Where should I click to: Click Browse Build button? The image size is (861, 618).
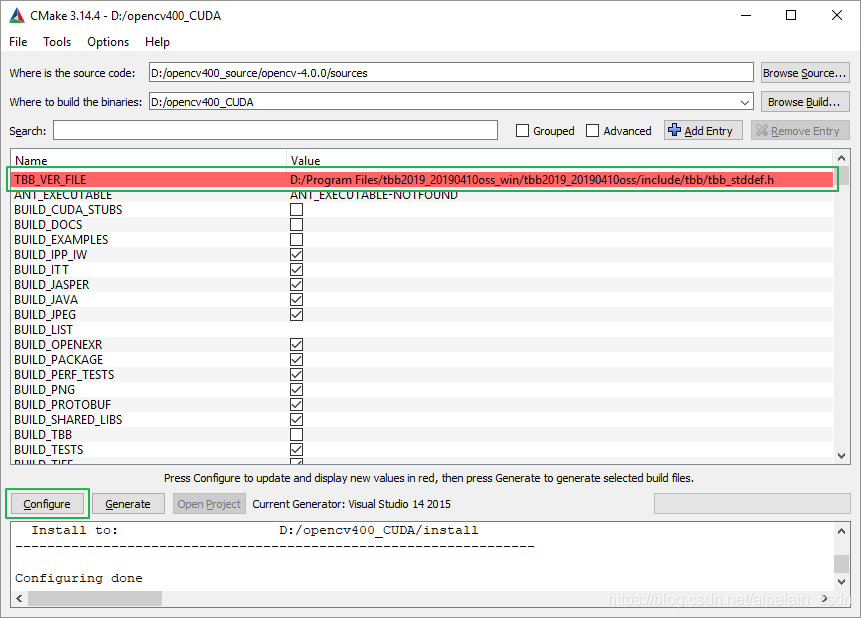[x=805, y=102]
